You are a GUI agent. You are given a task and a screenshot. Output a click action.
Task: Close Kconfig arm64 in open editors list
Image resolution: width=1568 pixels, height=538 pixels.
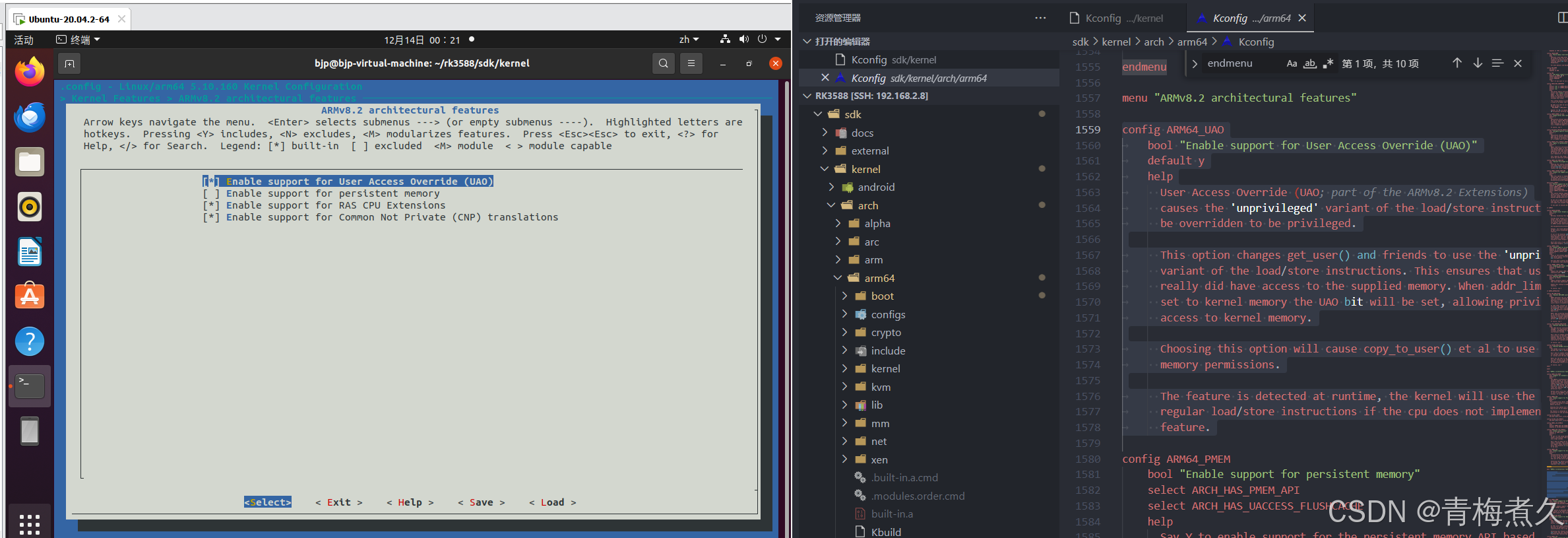click(825, 78)
